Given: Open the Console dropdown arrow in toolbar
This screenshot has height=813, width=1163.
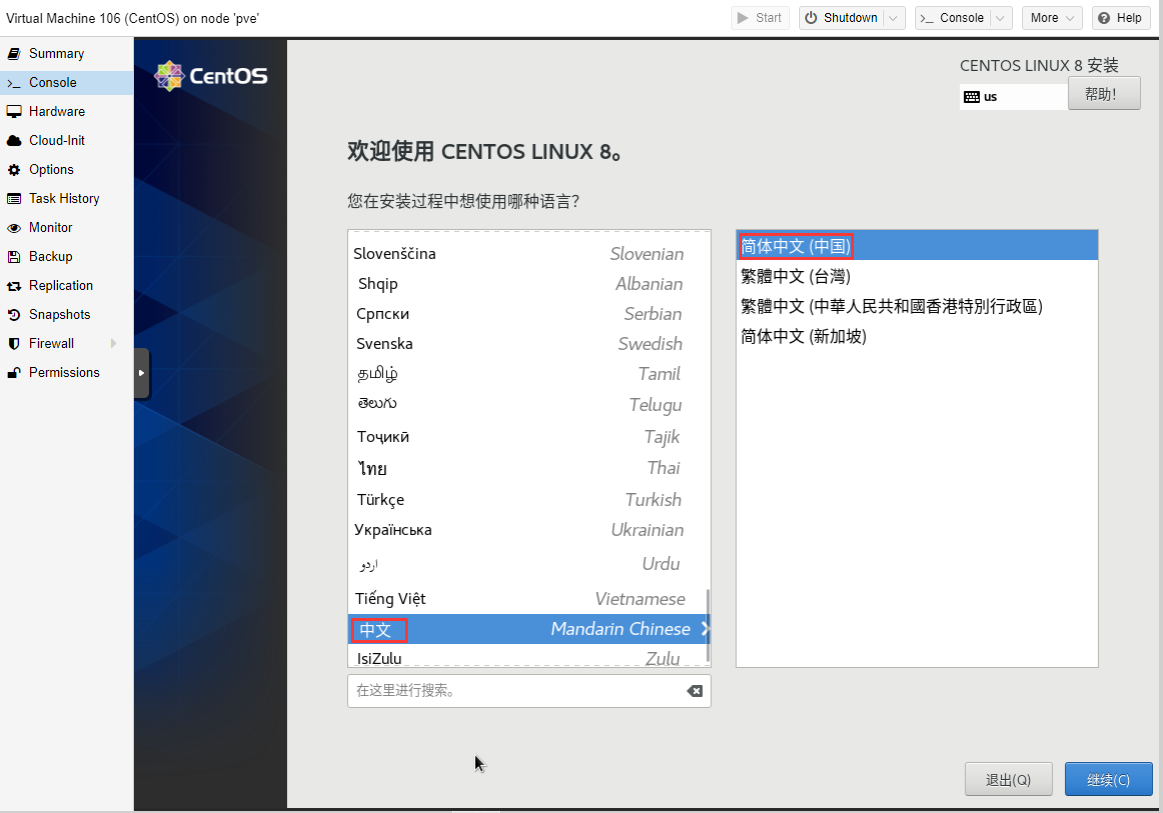Looking at the screenshot, I should pyautogui.click(x=1000, y=18).
